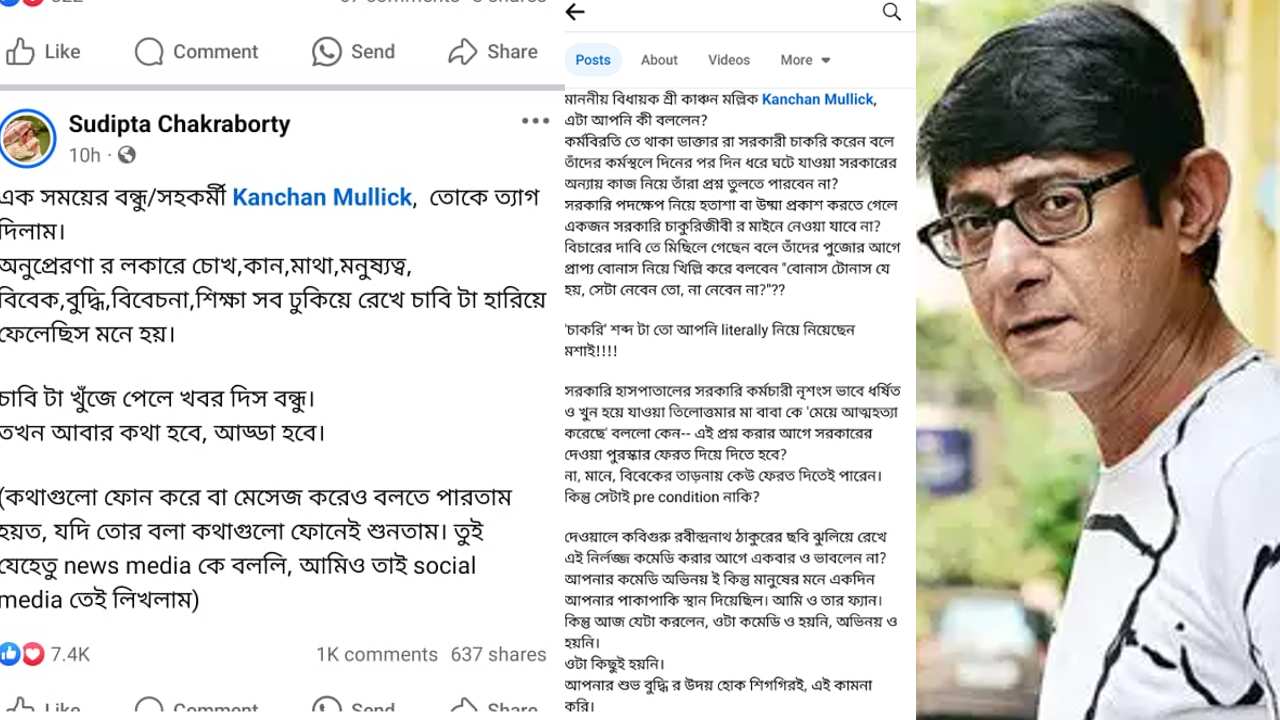
Task: Open the 1K comments link
Action: point(377,654)
